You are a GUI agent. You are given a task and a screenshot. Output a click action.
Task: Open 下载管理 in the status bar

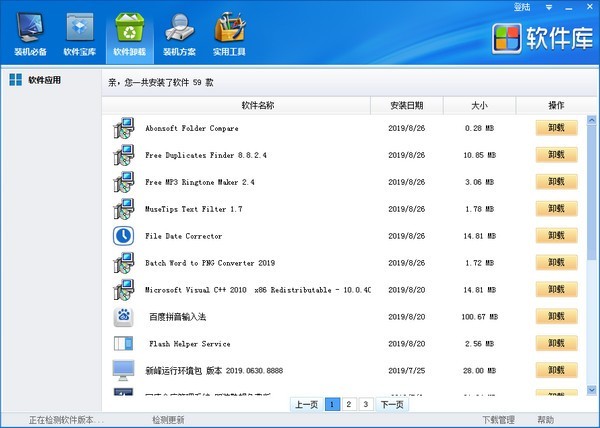point(499,420)
